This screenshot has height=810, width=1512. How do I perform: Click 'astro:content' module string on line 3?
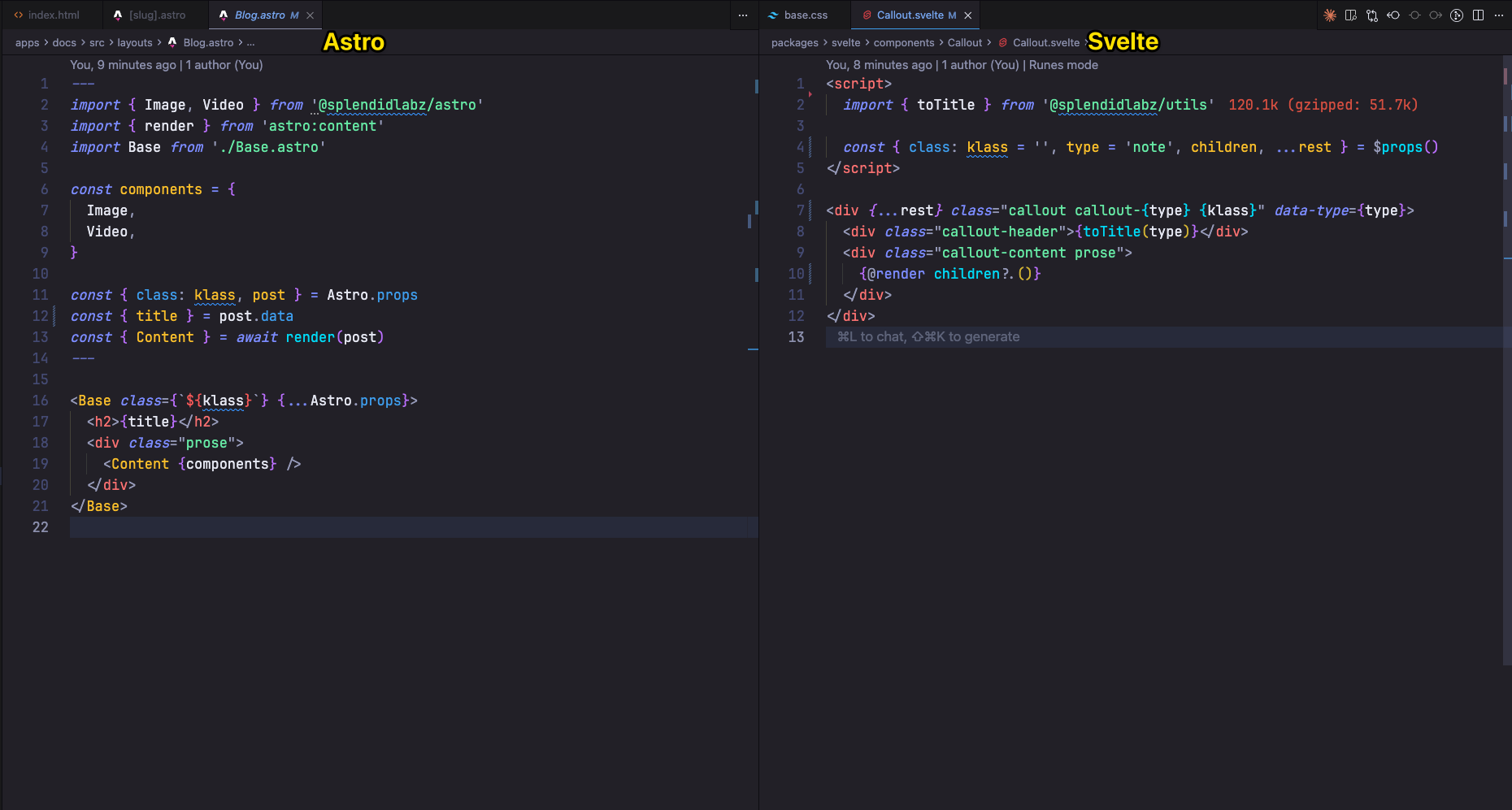click(x=322, y=126)
